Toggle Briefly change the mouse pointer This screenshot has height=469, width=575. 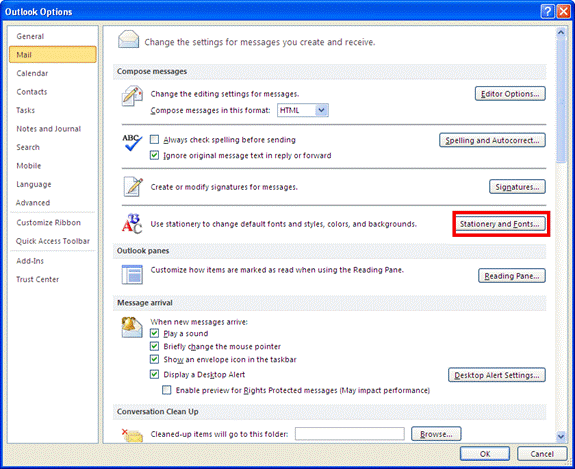pyautogui.click(x=154, y=346)
